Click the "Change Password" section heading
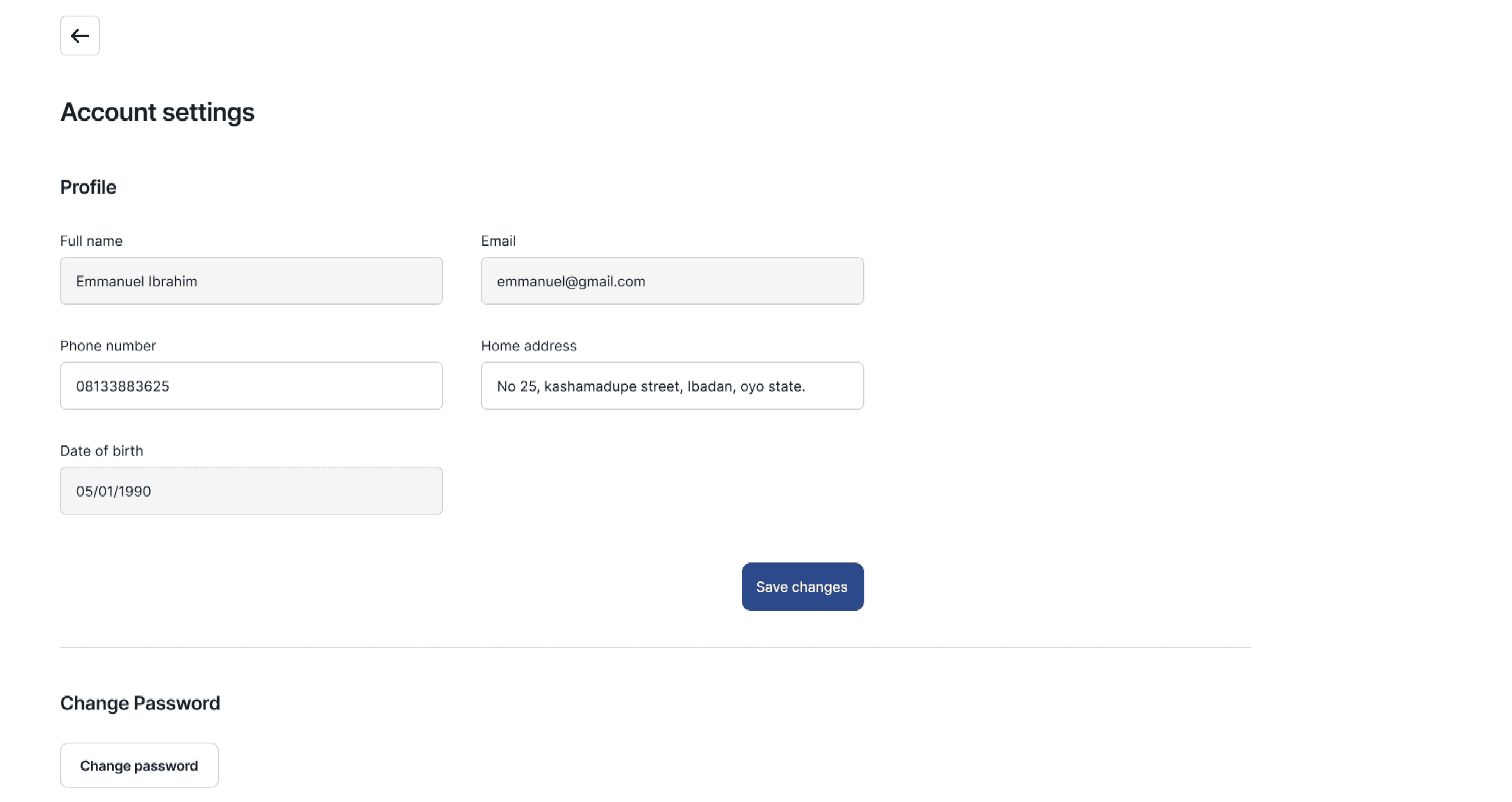 click(x=140, y=703)
